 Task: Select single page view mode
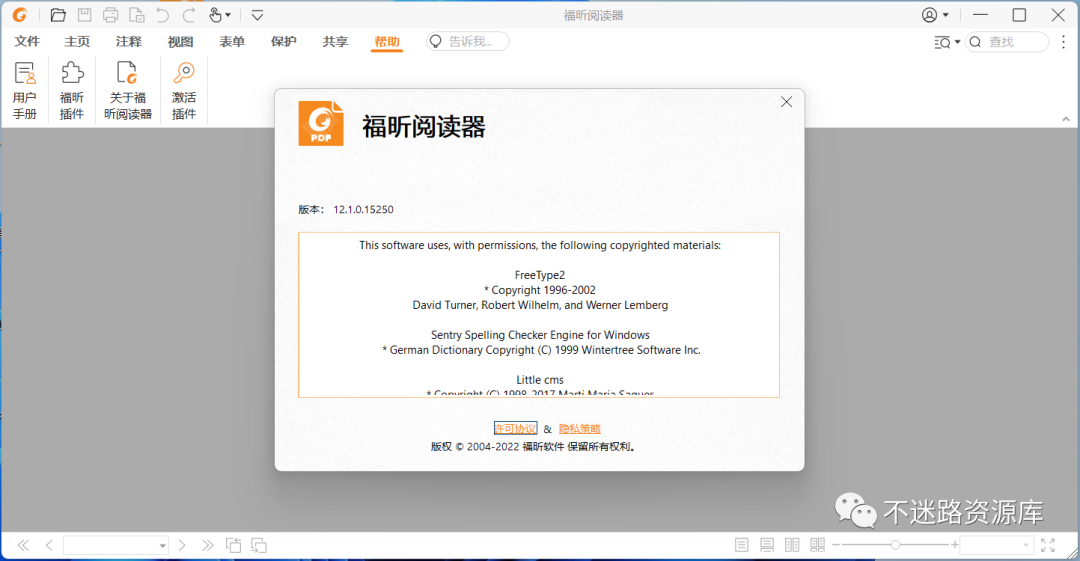[742, 545]
